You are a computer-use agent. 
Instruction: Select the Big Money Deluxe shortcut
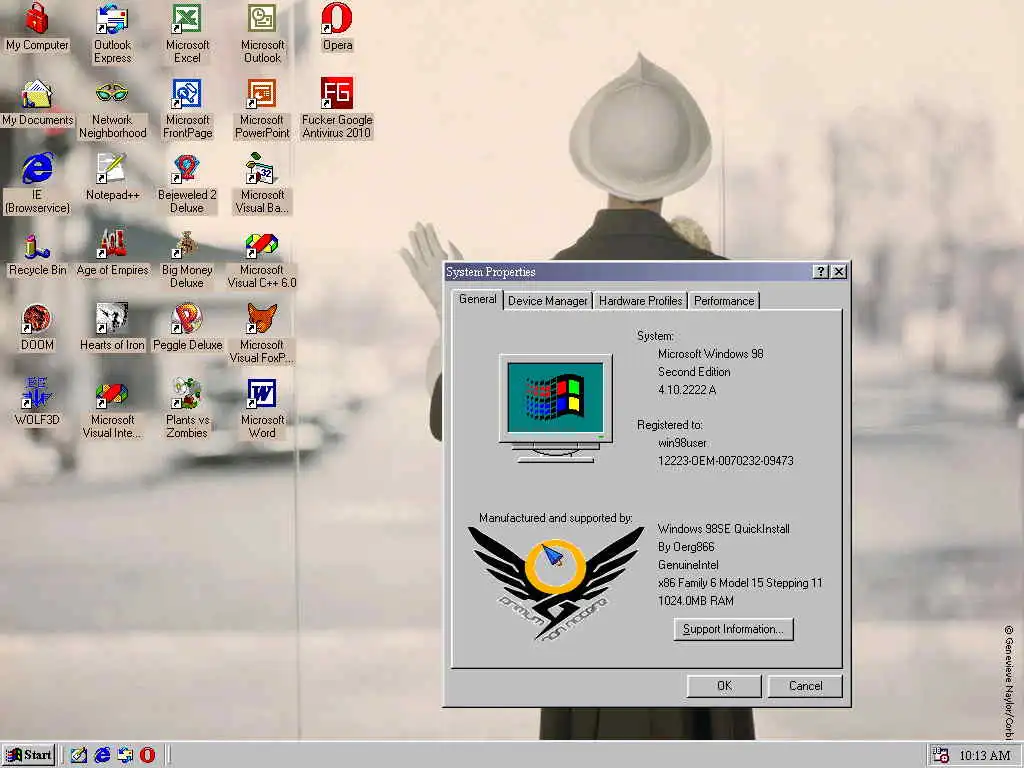click(187, 259)
